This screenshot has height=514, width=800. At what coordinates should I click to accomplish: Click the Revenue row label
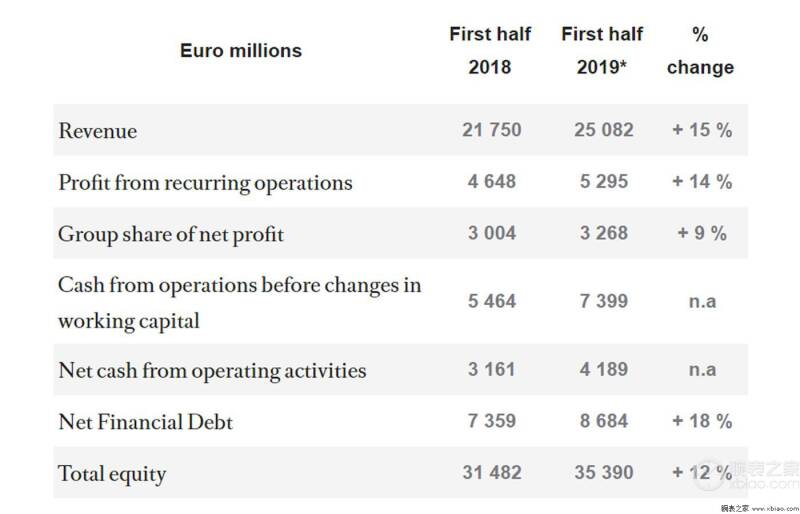(98, 131)
